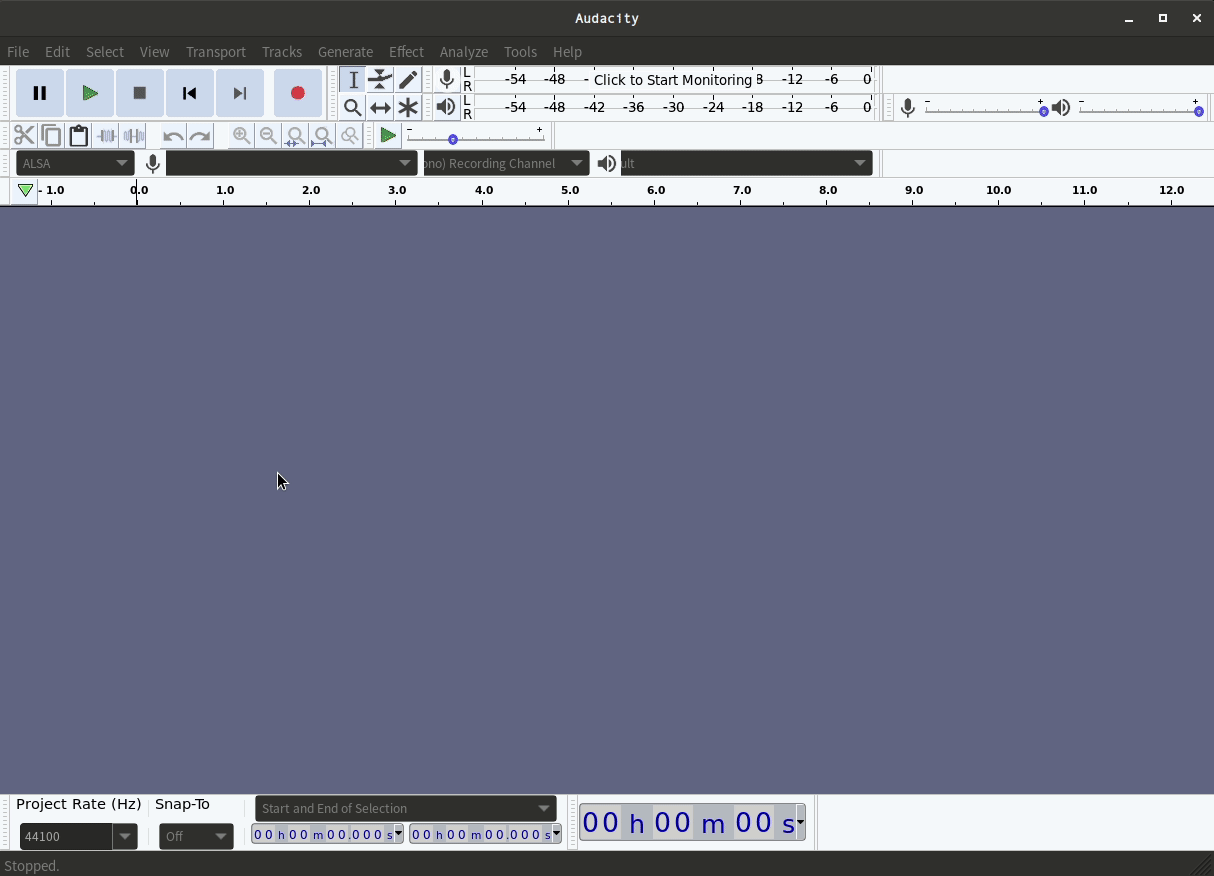The height and width of the screenshot is (876, 1214).
Task: Open the ALSA audio host dropdown
Action: click(x=75, y=163)
